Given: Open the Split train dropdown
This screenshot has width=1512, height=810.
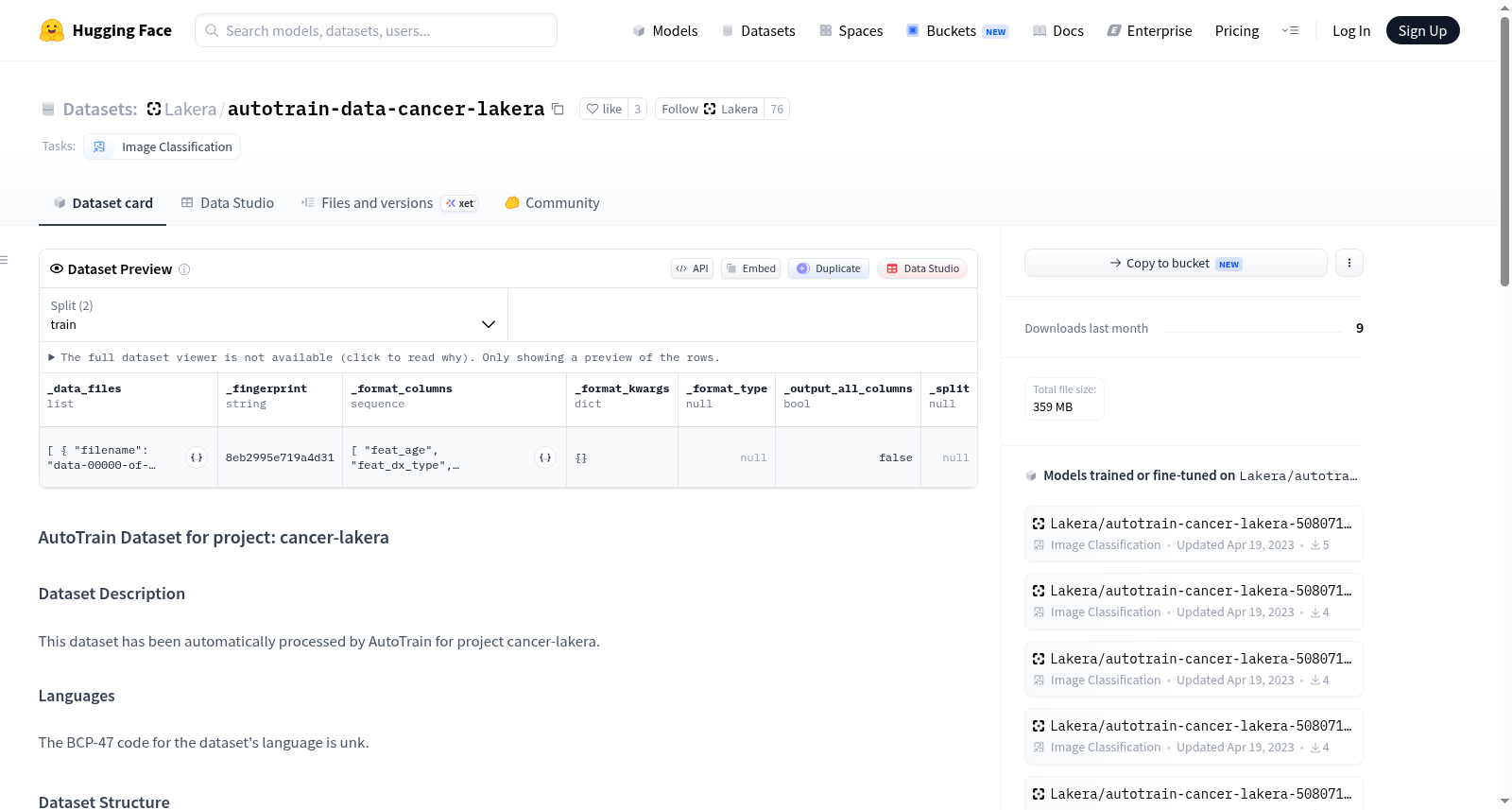Looking at the screenshot, I should pos(273,315).
